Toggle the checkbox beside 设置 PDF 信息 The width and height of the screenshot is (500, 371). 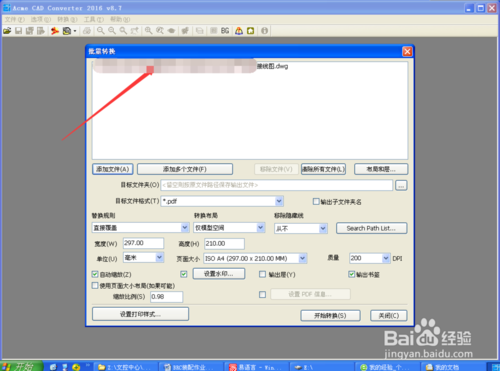(262, 295)
